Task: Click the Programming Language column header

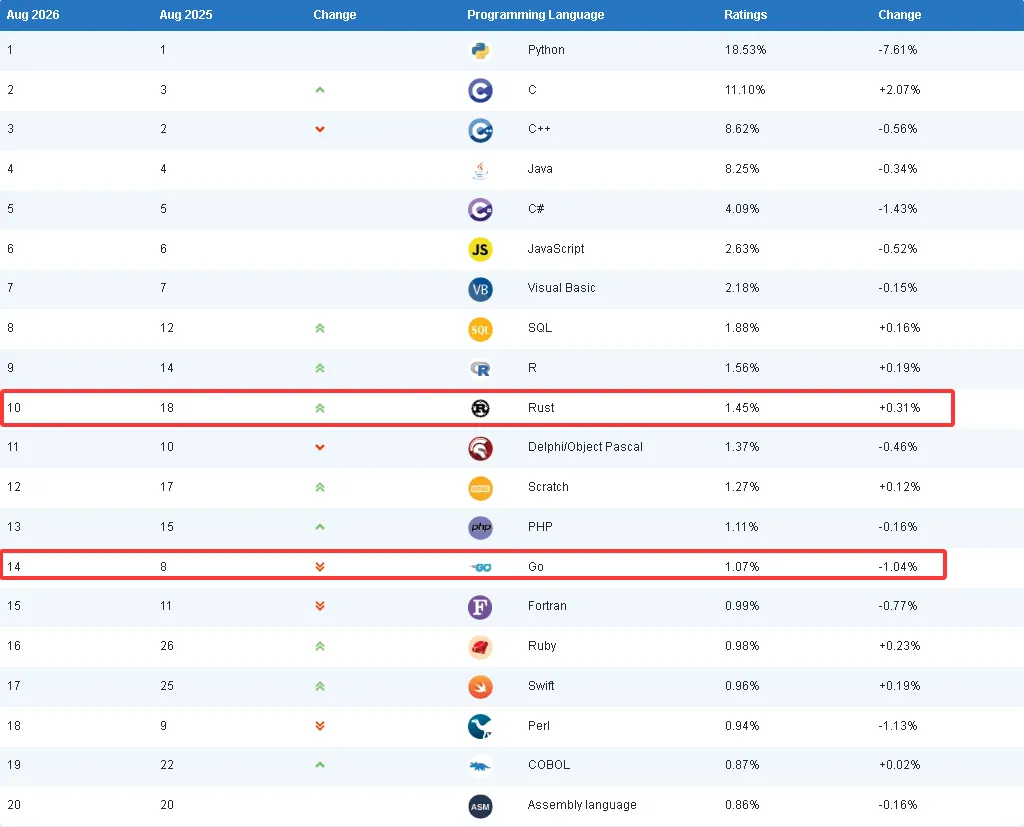Action: (x=536, y=14)
